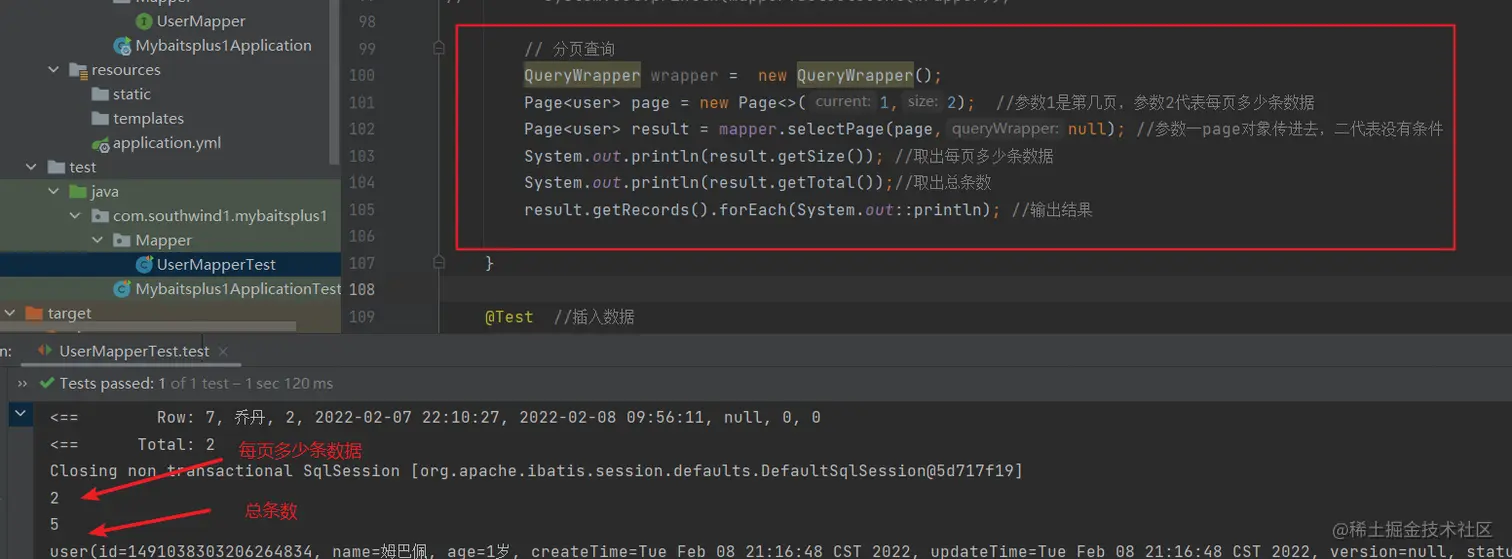Click the orange target folder icon
Viewport: 1512px width, 559px height.
pyautogui.click(x=34, y=313)
